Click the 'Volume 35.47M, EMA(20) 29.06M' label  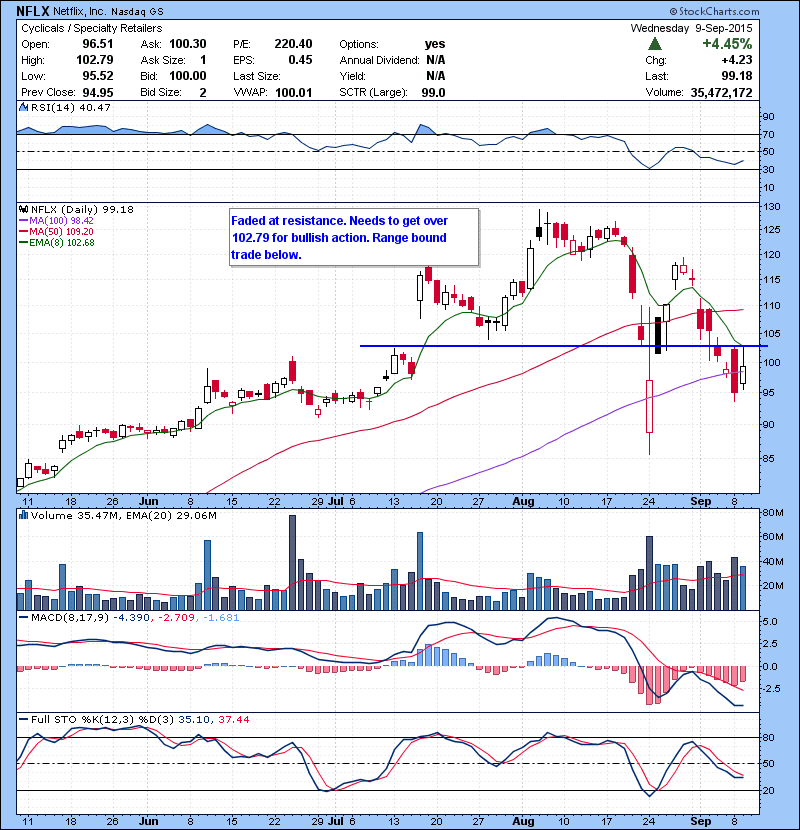click(x=123, y=515)
